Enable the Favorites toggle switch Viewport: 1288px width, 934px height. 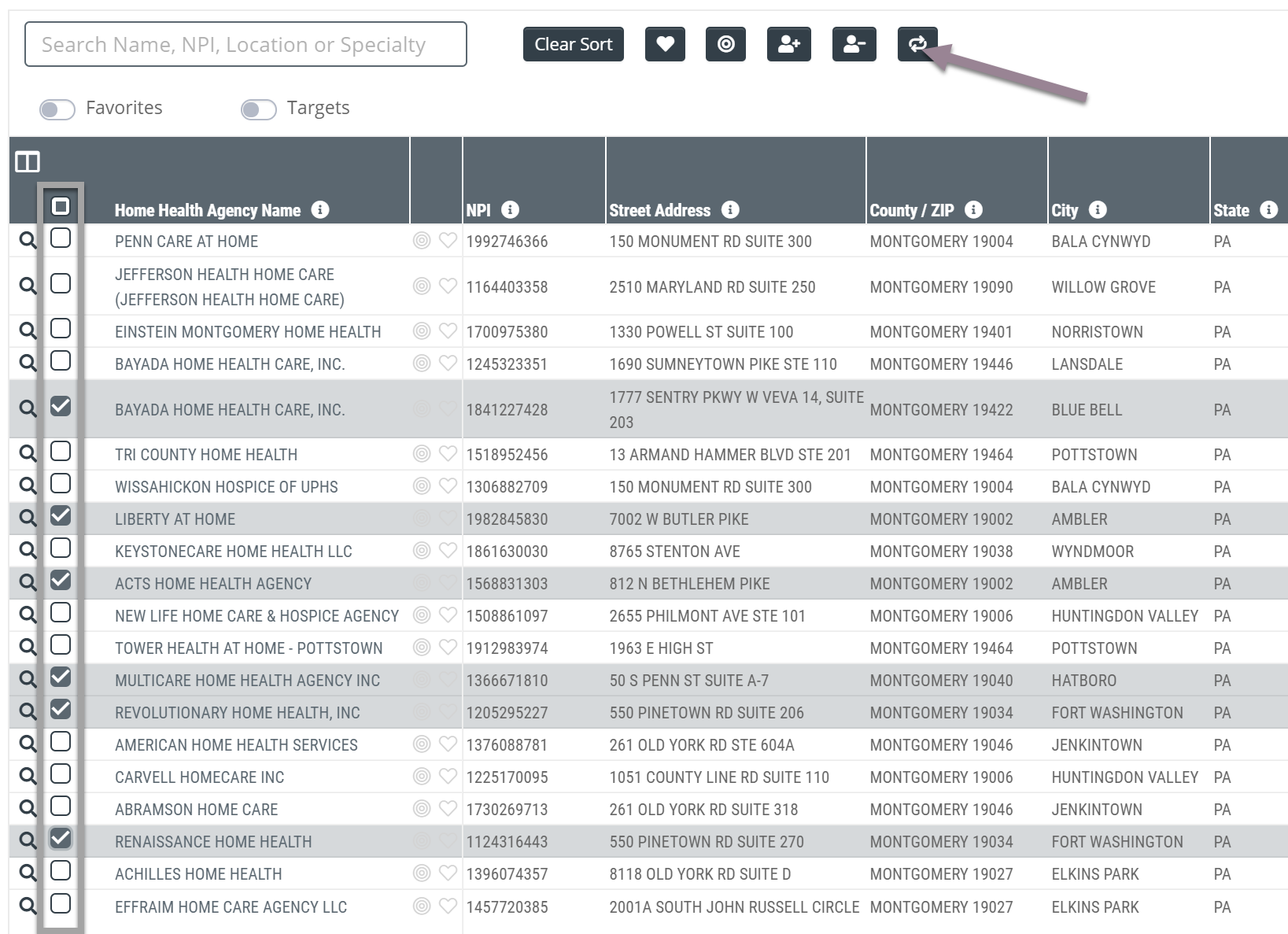click(x=57, y=109)
